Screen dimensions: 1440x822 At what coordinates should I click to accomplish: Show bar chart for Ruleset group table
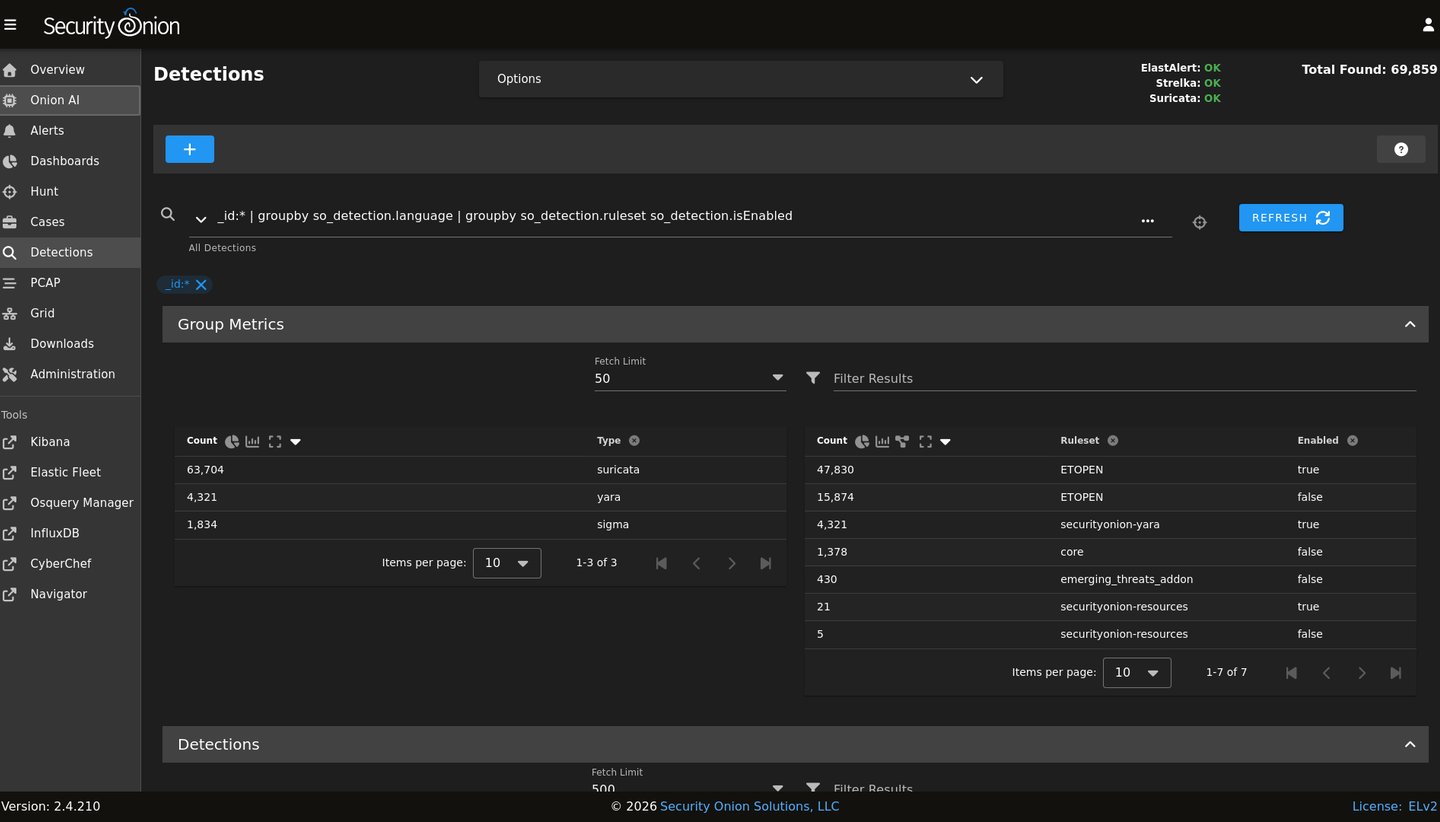883,441
